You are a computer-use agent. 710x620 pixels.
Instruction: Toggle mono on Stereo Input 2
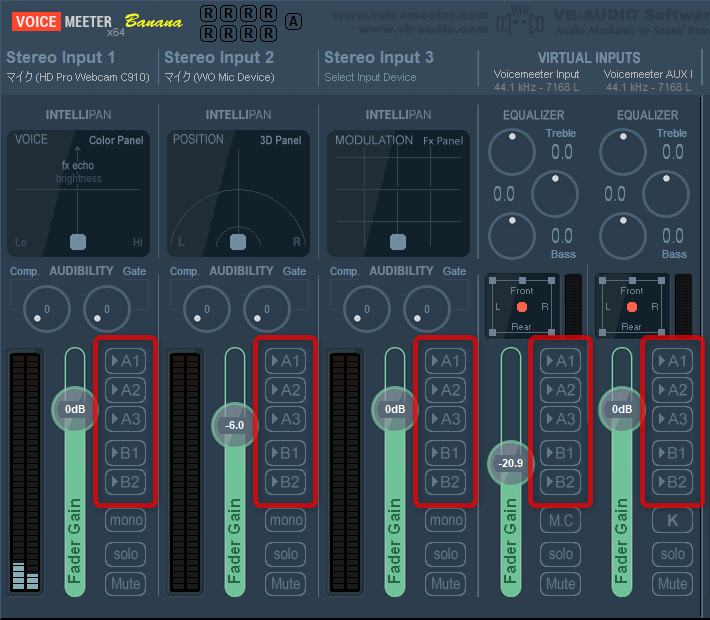click(285, 520)
